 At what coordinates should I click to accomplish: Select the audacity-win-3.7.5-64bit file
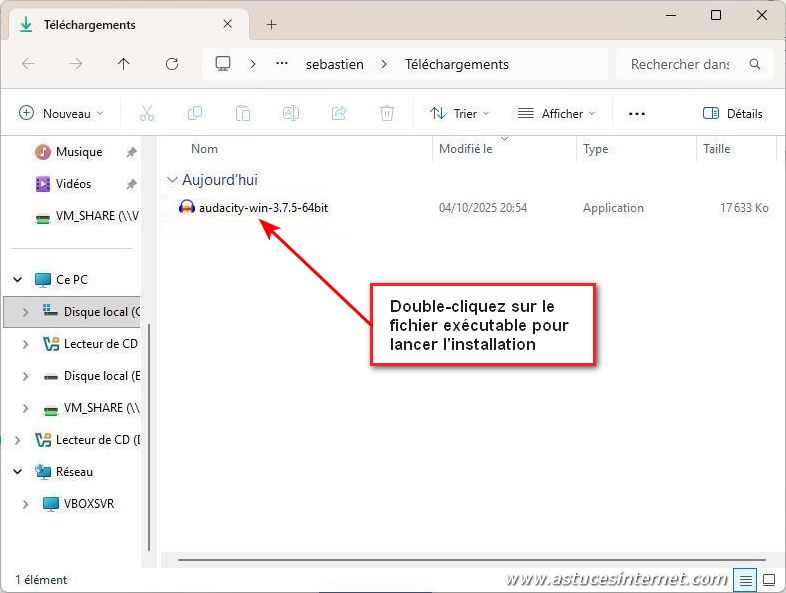(x=262, y=208)
